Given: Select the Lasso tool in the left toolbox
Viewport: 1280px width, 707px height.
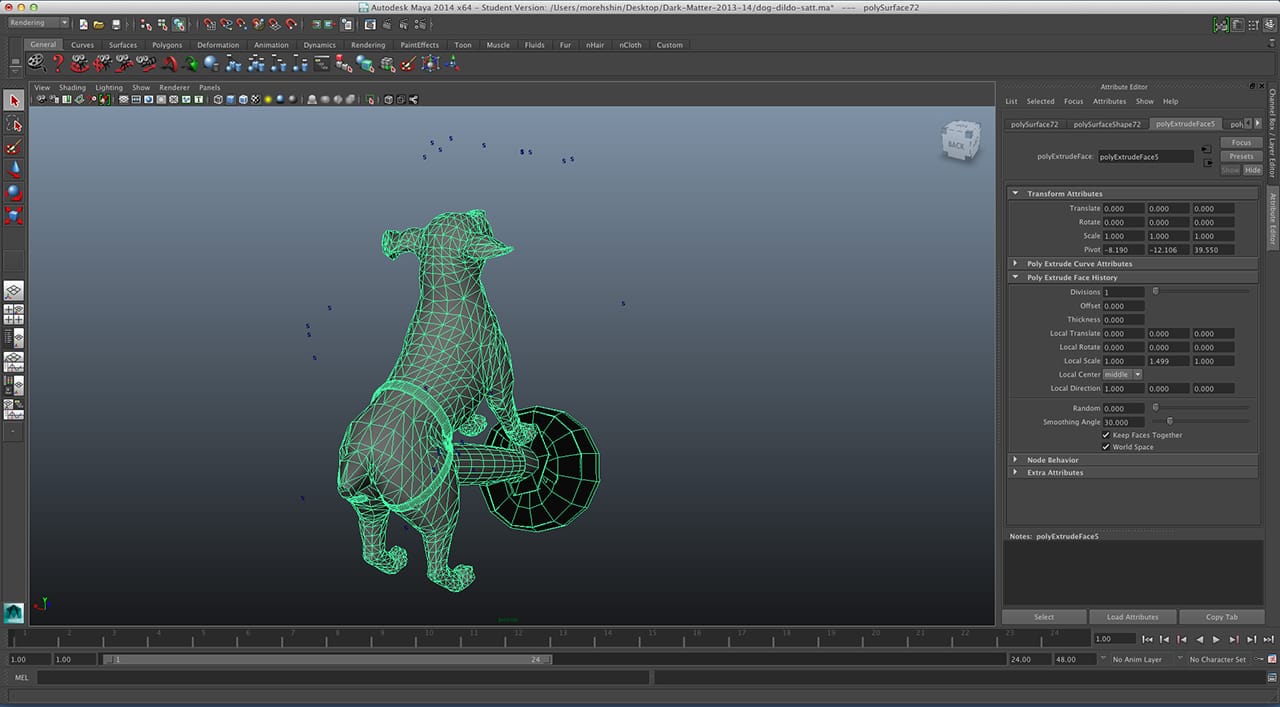Looking at the screenshot, I should 13,124.
